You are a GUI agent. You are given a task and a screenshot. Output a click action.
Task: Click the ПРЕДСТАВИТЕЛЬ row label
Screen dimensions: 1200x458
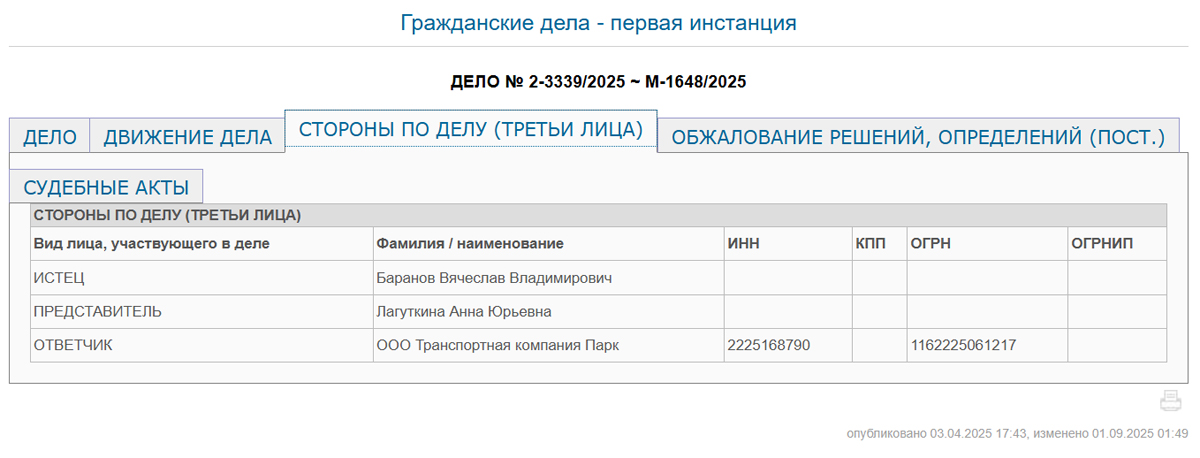(x=97, y=311)
